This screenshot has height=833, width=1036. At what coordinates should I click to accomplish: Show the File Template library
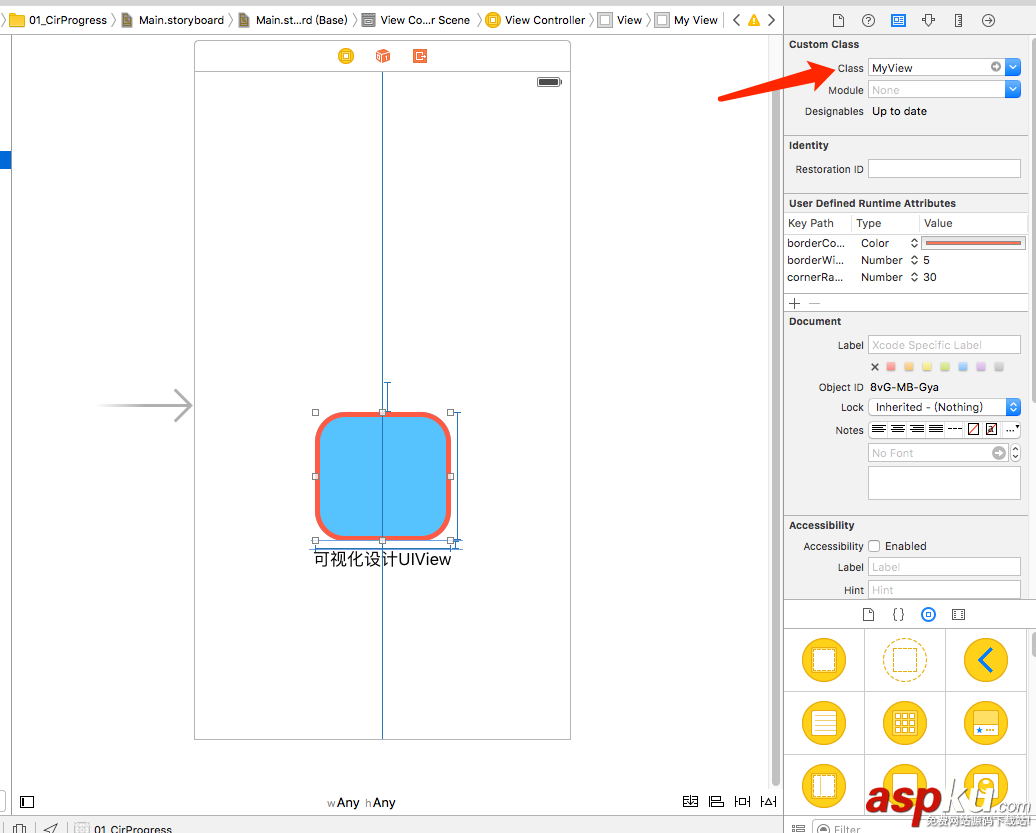coord(868,615)
